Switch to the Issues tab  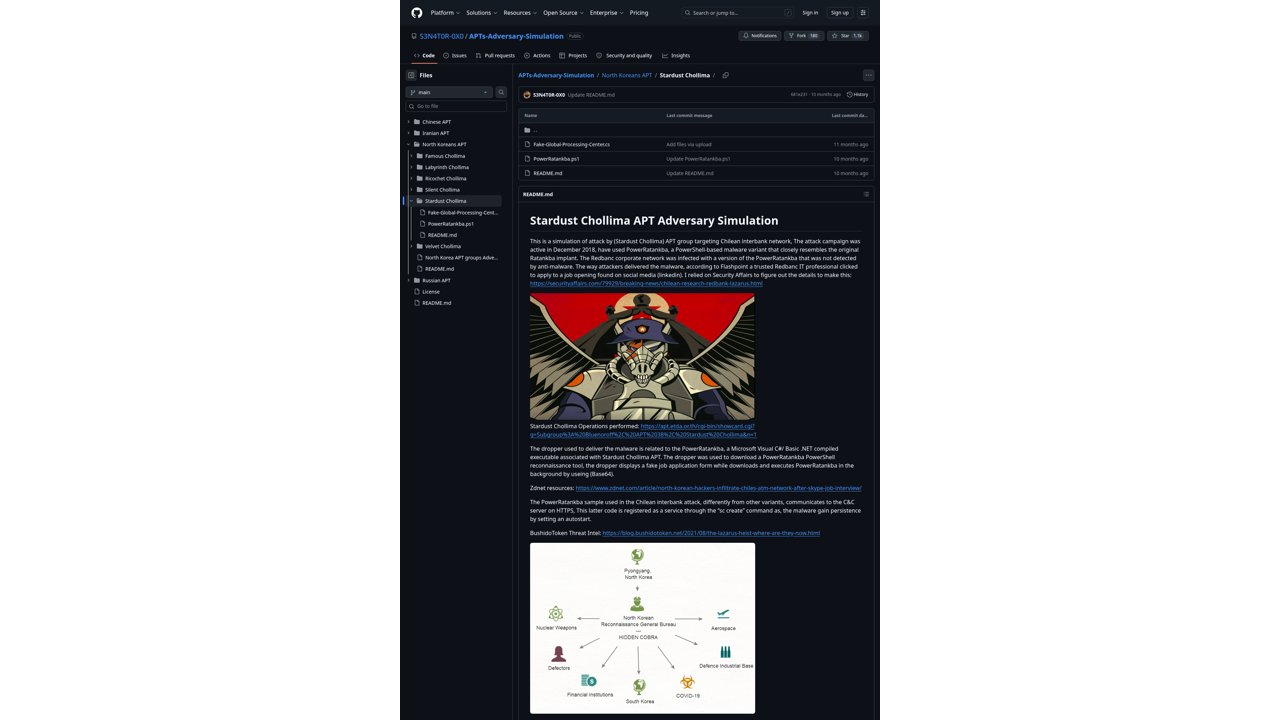(455, 56)
